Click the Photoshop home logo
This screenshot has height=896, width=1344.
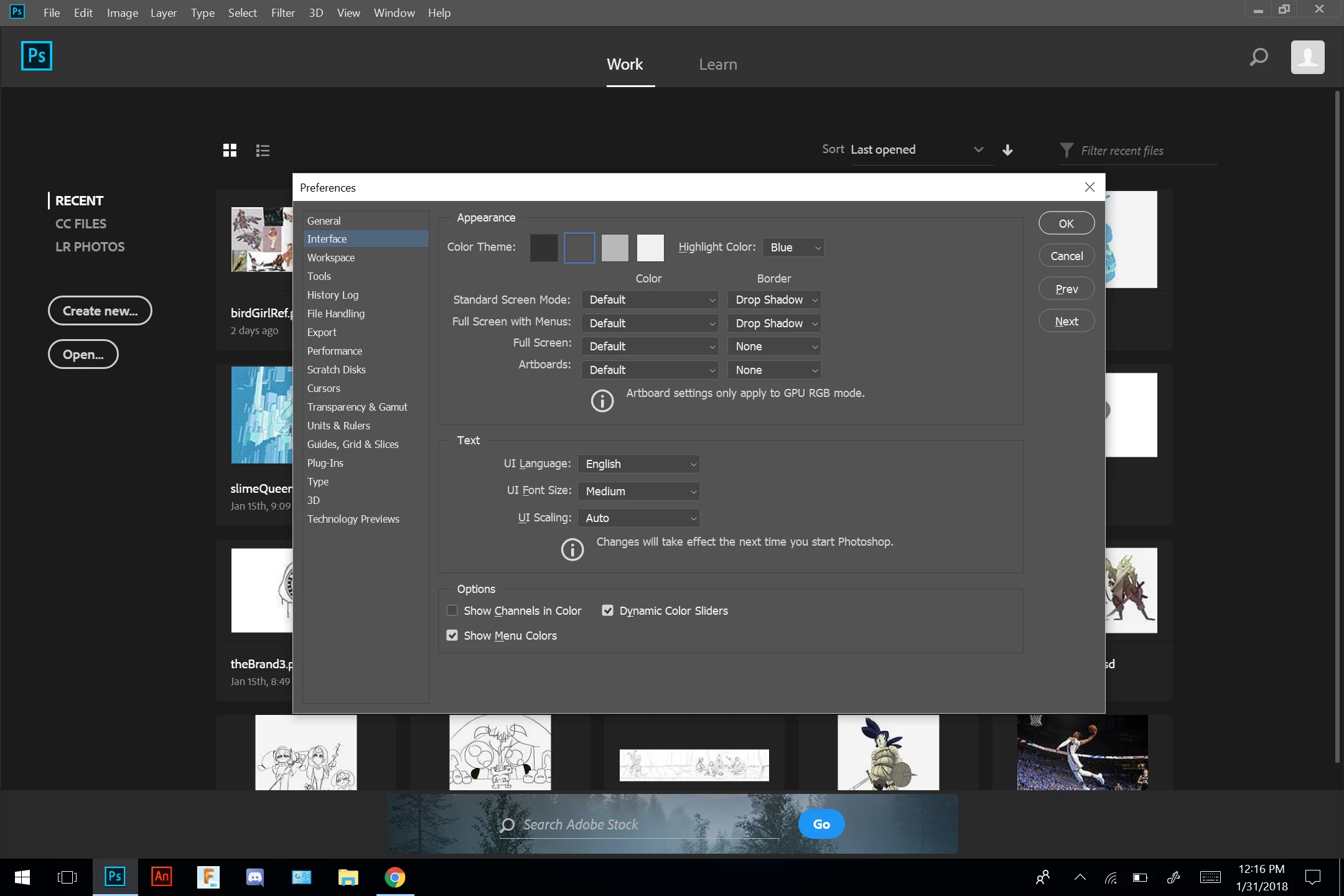click(x=37, y=56)
